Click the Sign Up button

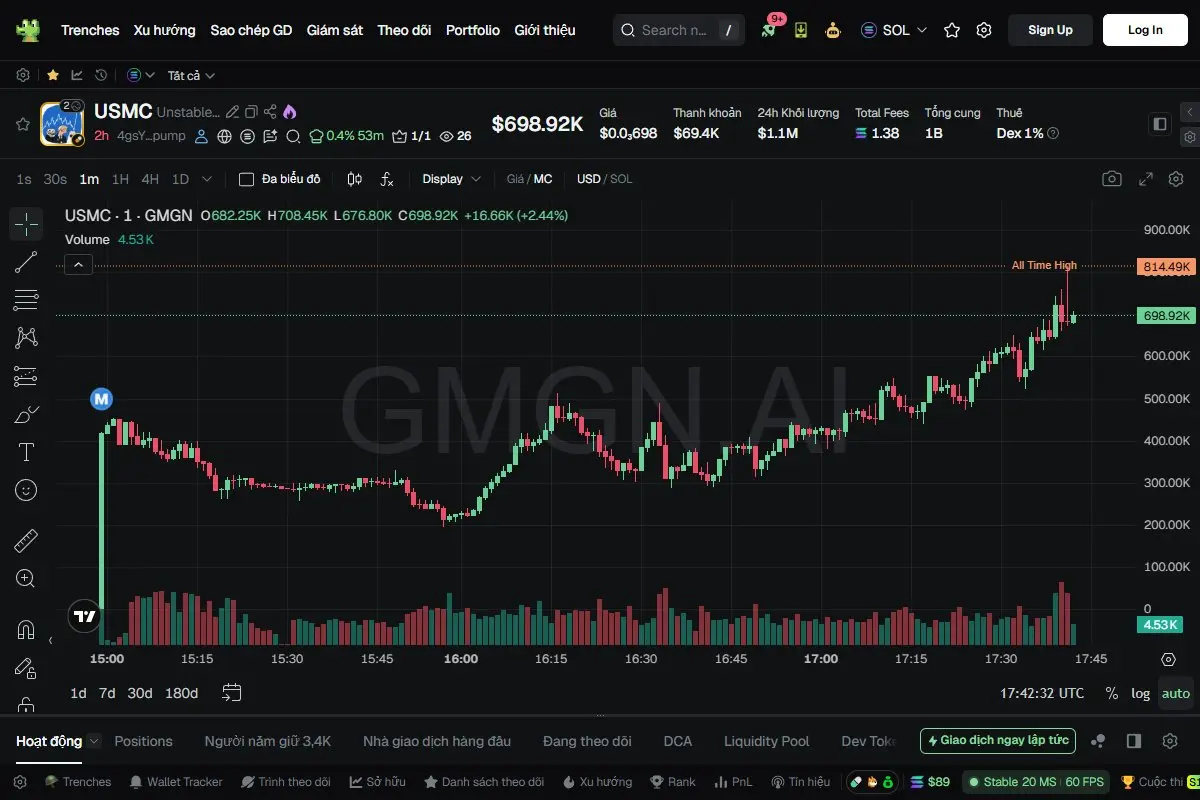[x=1050, y=30]
